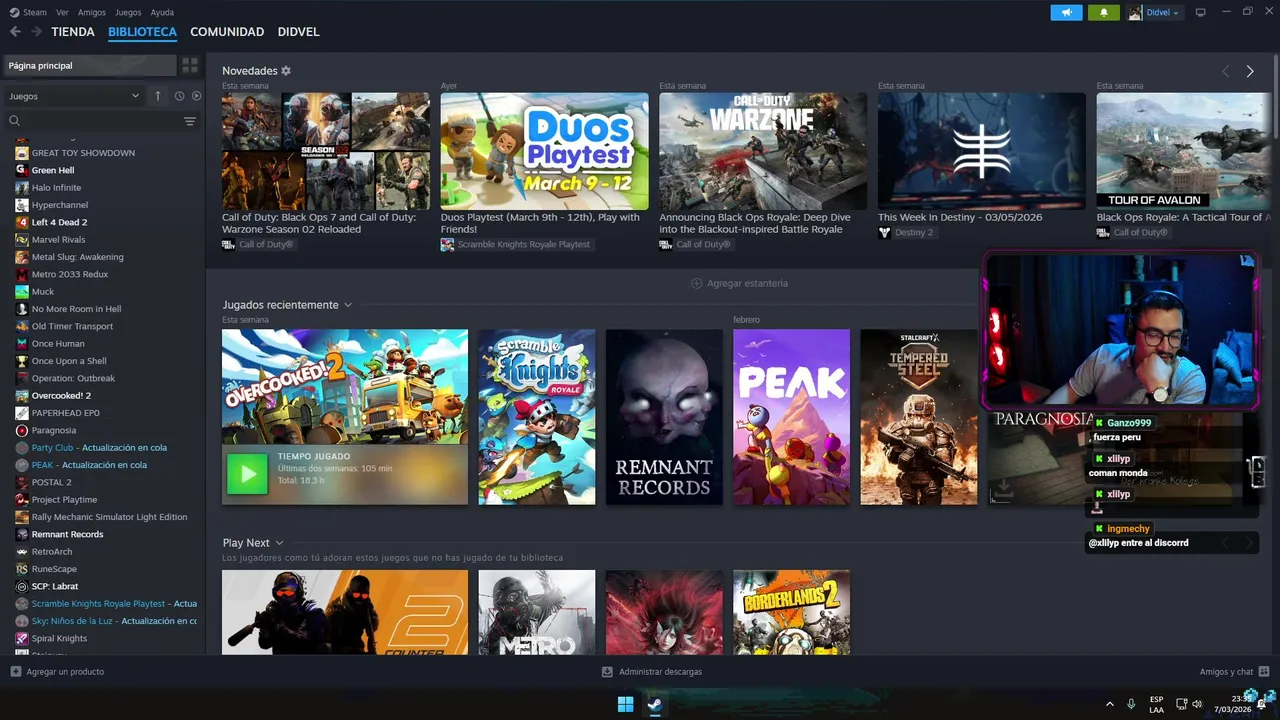Switch library to grid collections view icon
Viewport: 1280px width, 720px height.
pyautogui.click(x=190, y=65)
